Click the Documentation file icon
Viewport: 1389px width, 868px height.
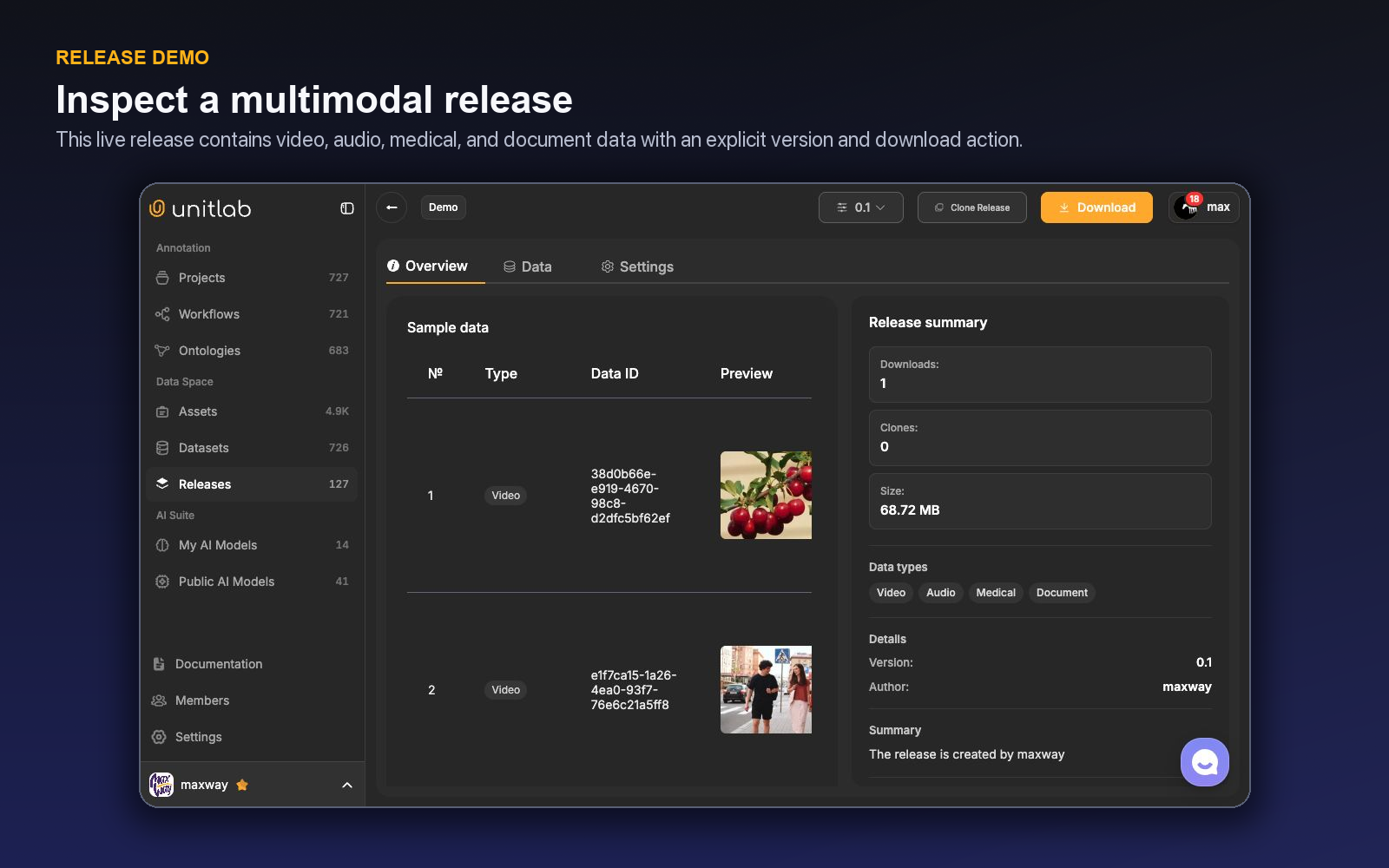159,664
